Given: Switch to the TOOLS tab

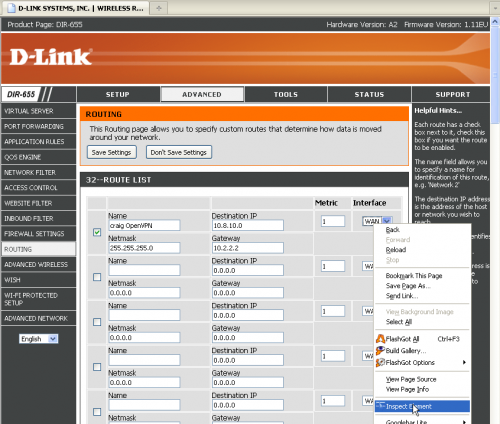Looking at the screenshot, I should 286,94.
